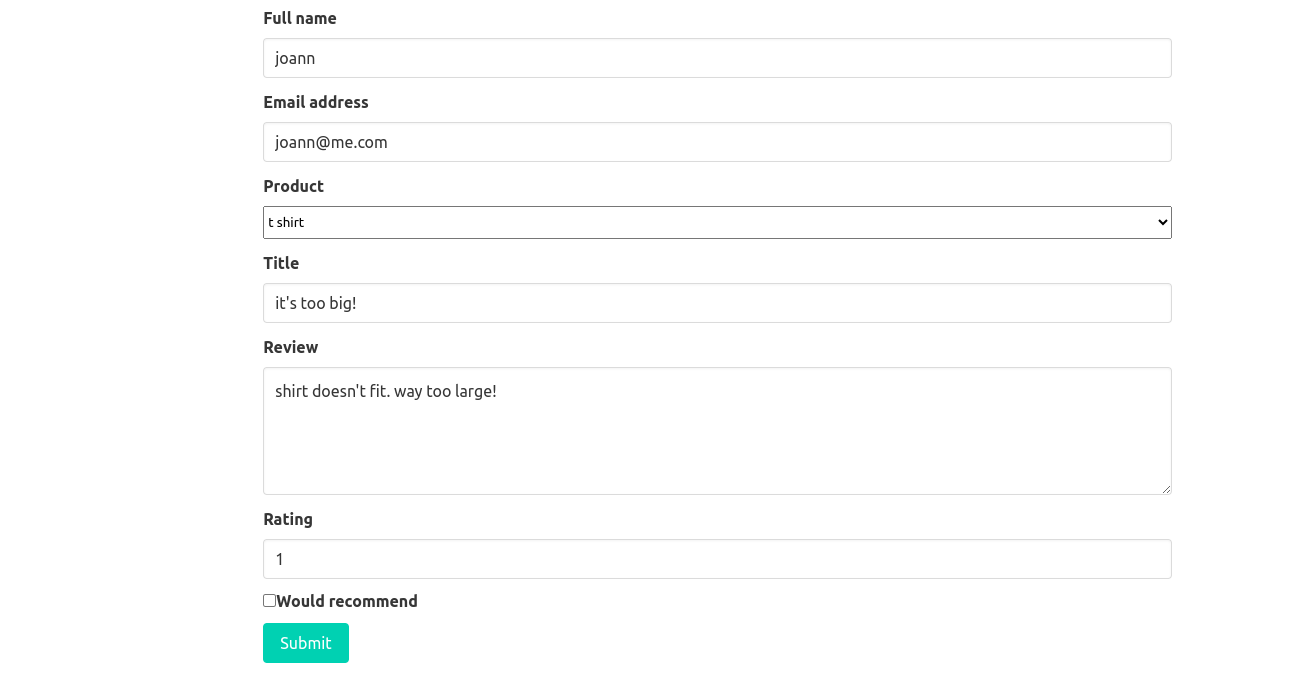The image size is (1306, 684).
Task: Click the Email address label
Action: (315, 101)
